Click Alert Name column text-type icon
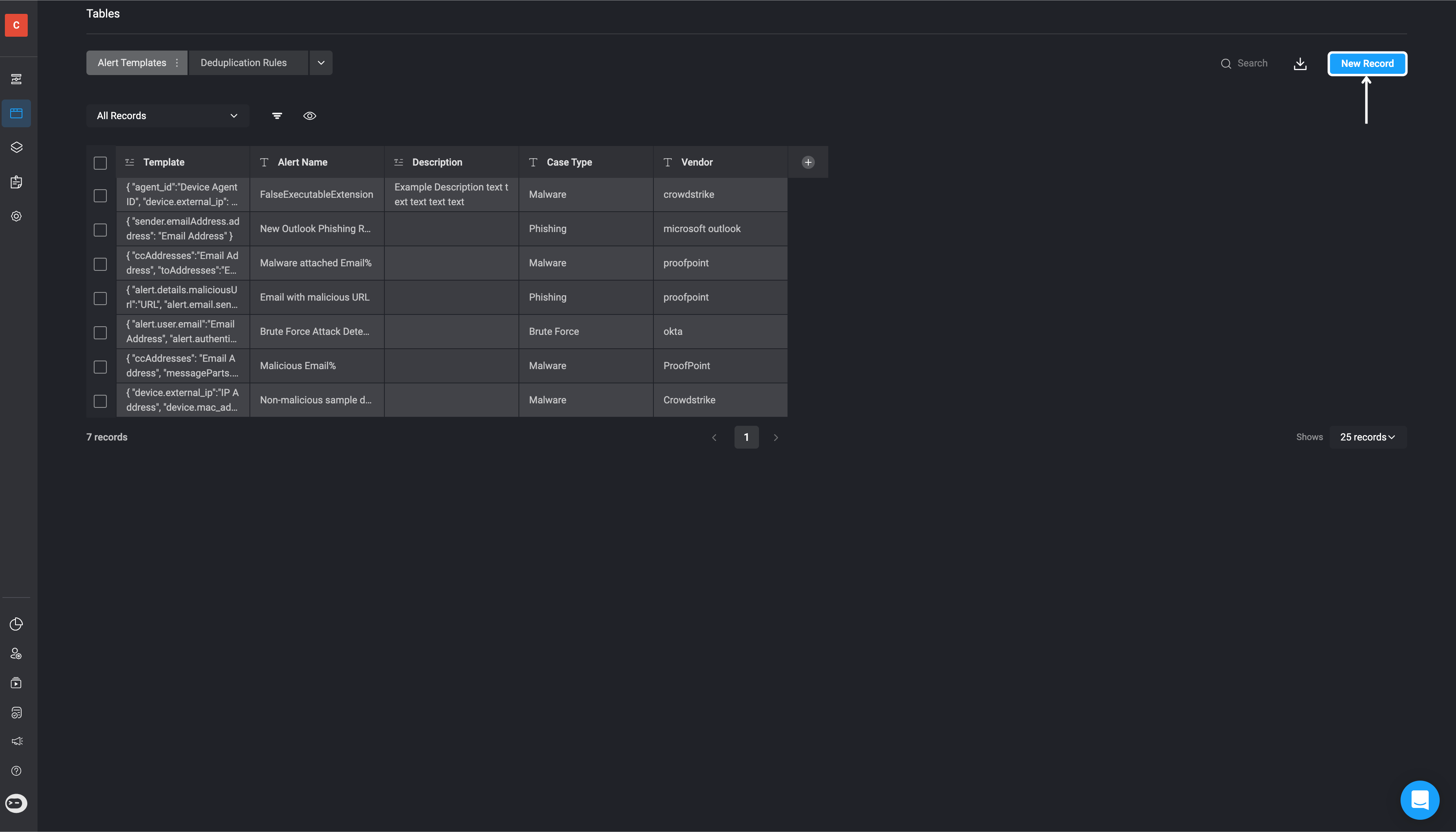The image size is (1456, 832). pos(265,162)
